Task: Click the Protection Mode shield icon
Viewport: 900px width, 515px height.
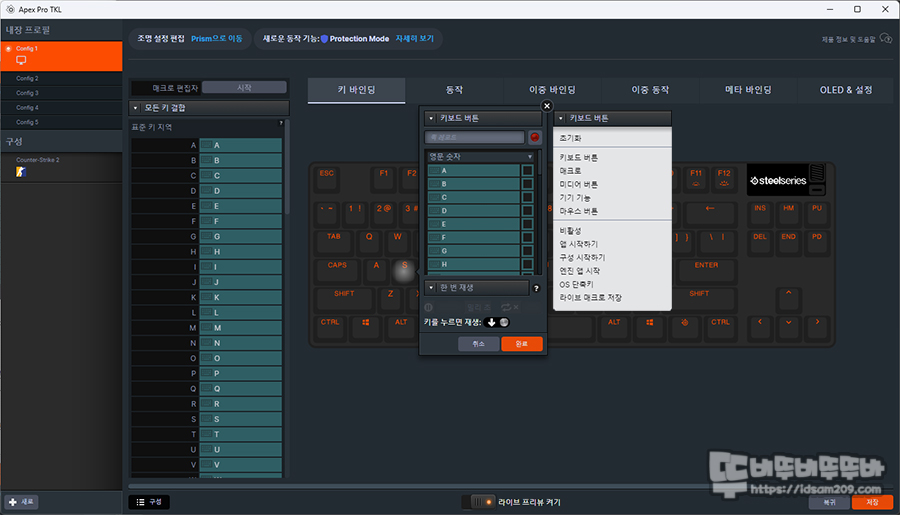Action: pyautogui.click(x=324, y=39)
